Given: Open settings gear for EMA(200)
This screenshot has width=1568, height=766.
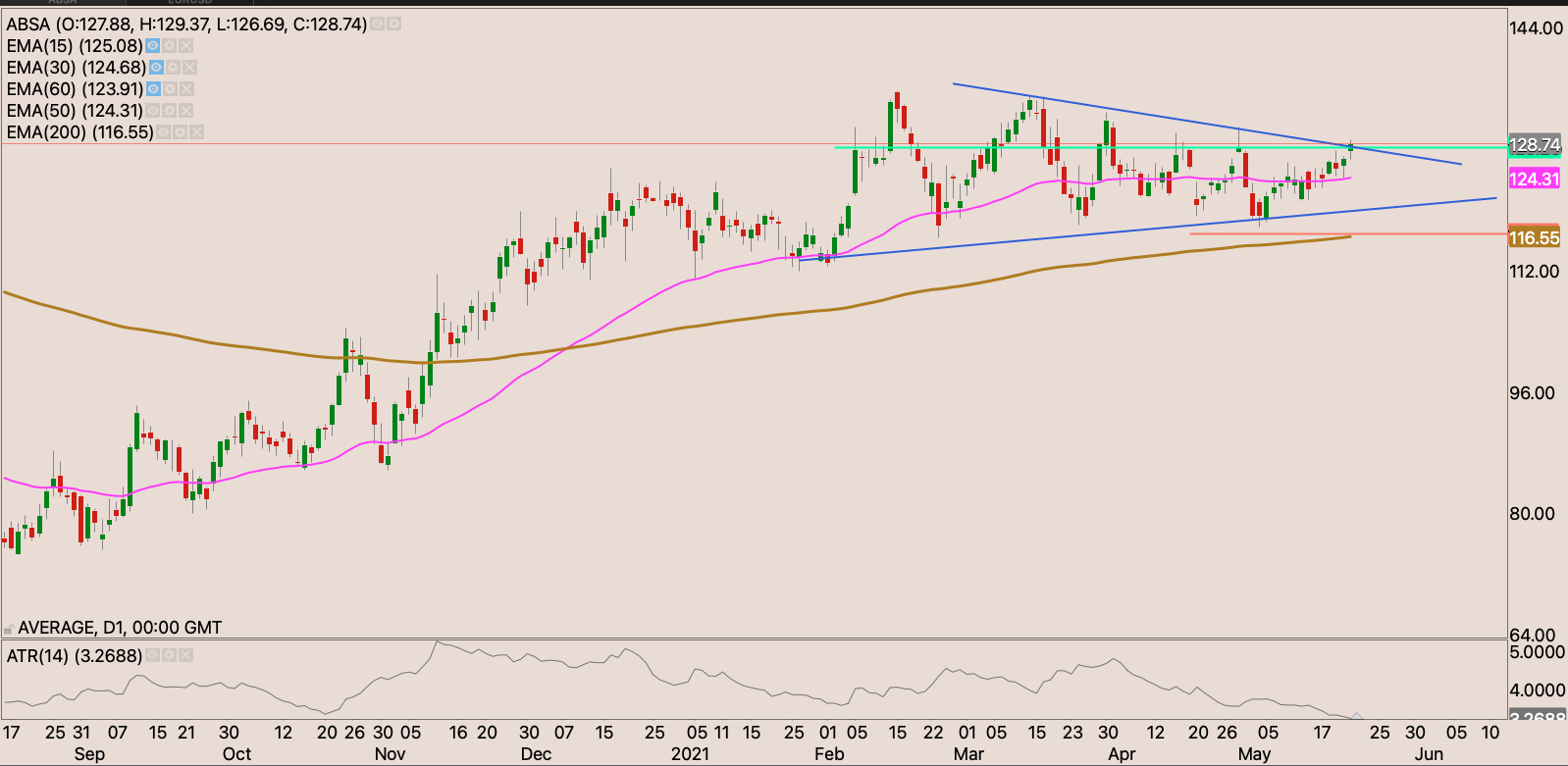Looking at the screenshot, I should [181, 132].
